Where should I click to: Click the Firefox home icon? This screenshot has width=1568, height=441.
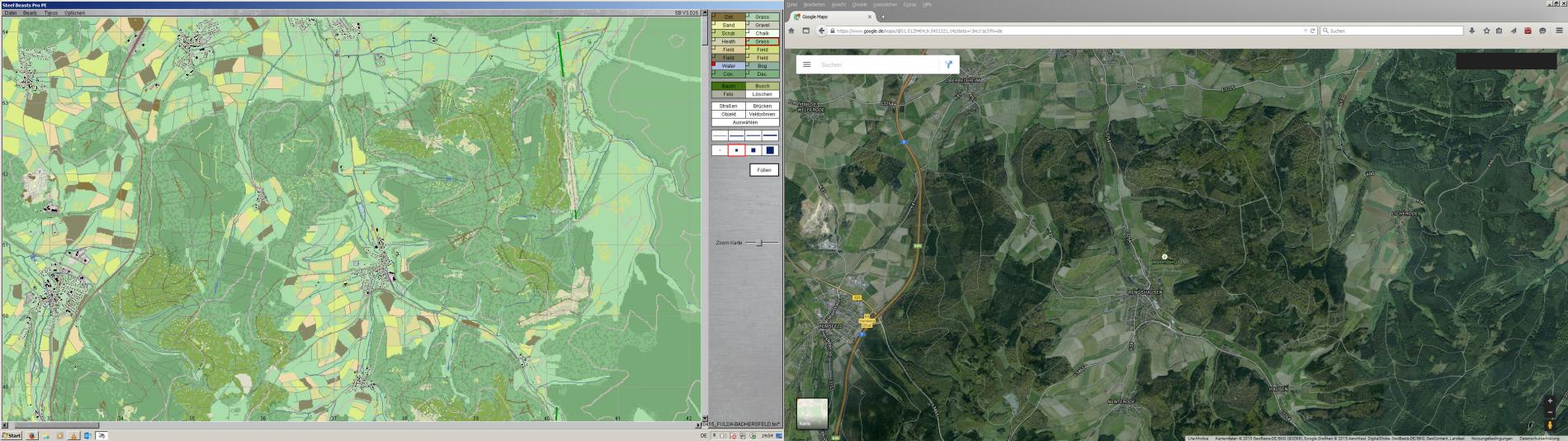click(791, 31)
